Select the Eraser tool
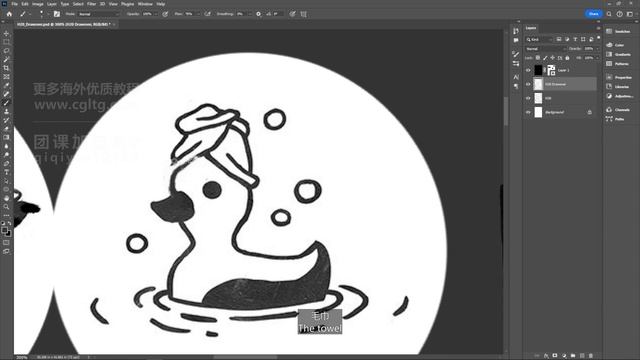 coord(6,129)
